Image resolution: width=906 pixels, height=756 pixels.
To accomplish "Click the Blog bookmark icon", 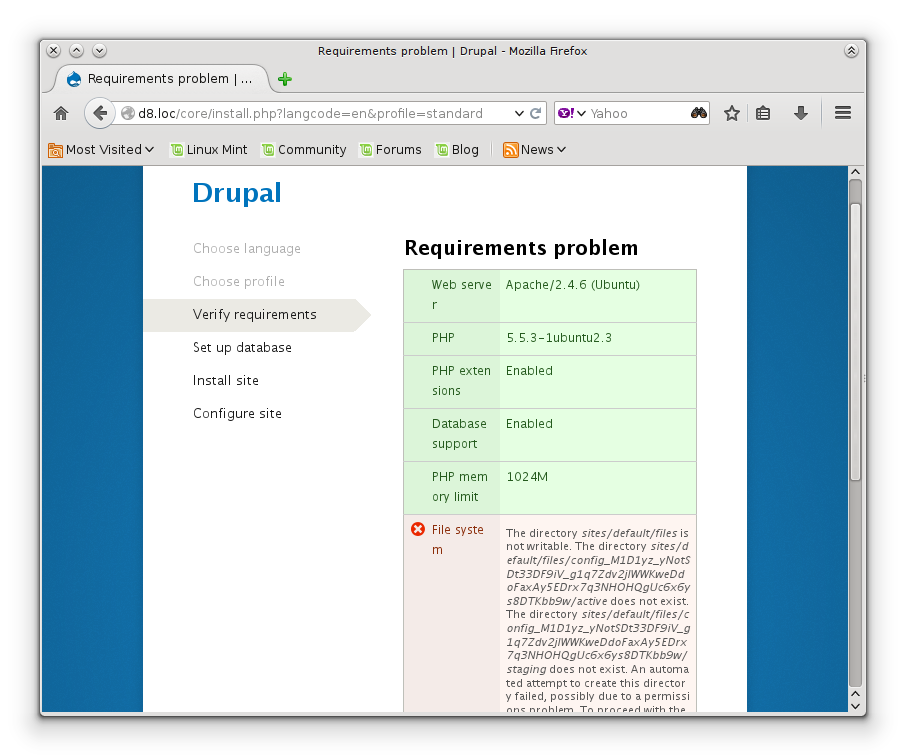I will point(442,150).
